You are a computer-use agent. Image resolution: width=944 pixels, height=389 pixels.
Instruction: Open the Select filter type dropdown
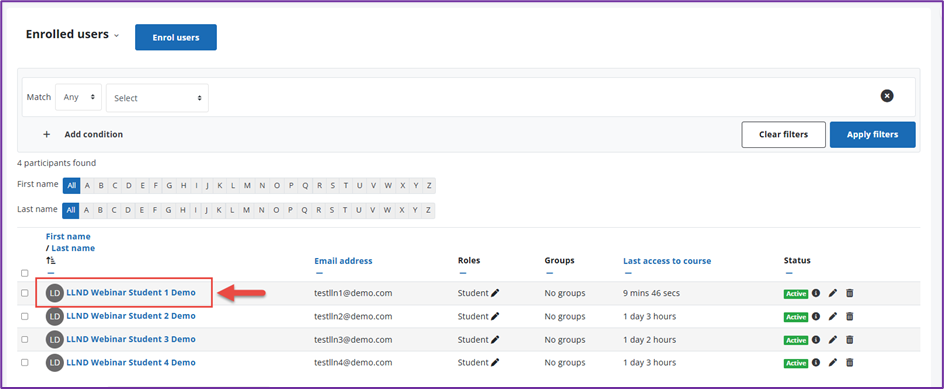click(157, 98)
